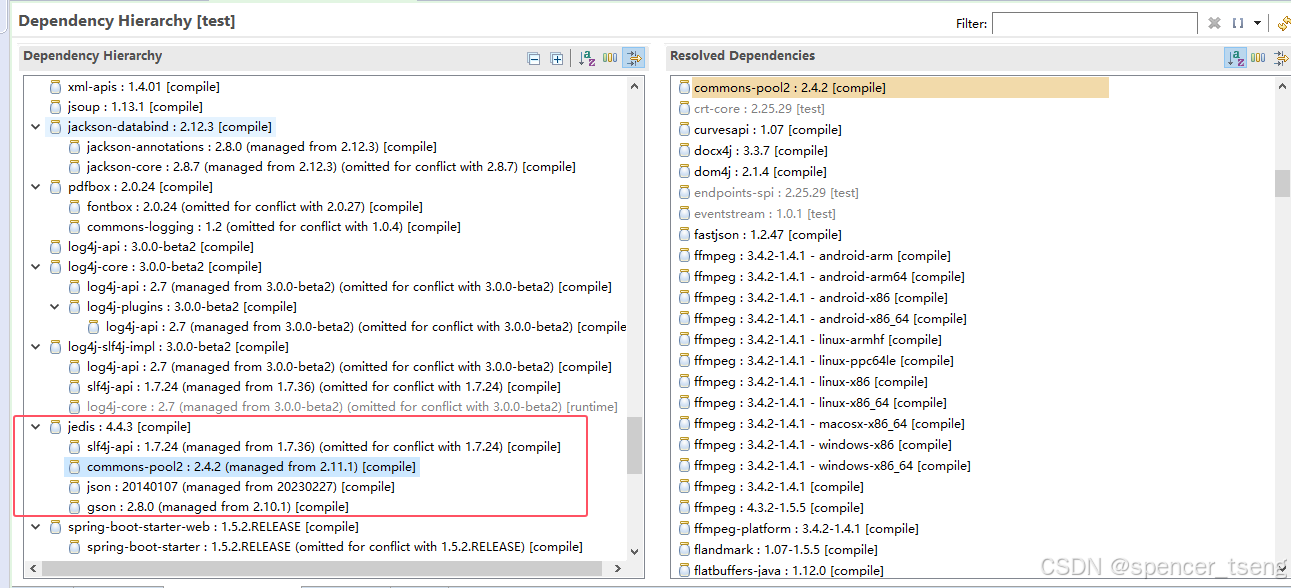Clear the Filter field with the X icon
The height and width of the screenshot is (588, 1291).
coord(1214,23)
